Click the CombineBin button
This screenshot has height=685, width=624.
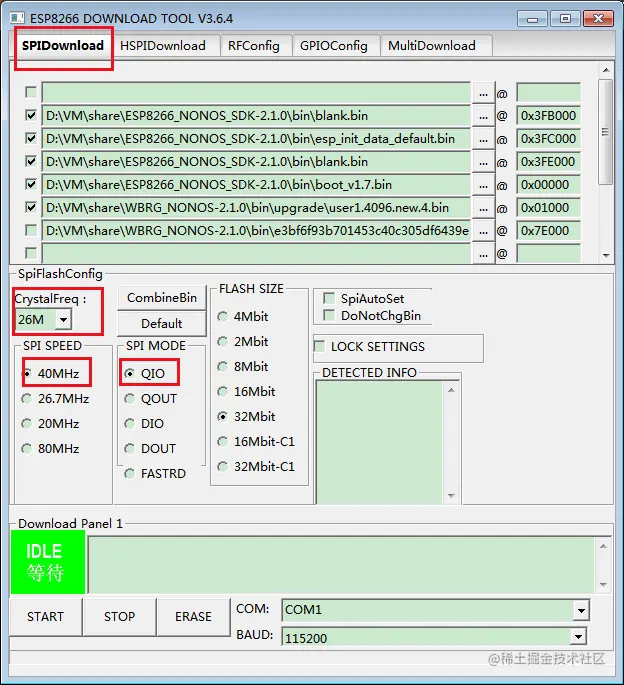point(162,298)
